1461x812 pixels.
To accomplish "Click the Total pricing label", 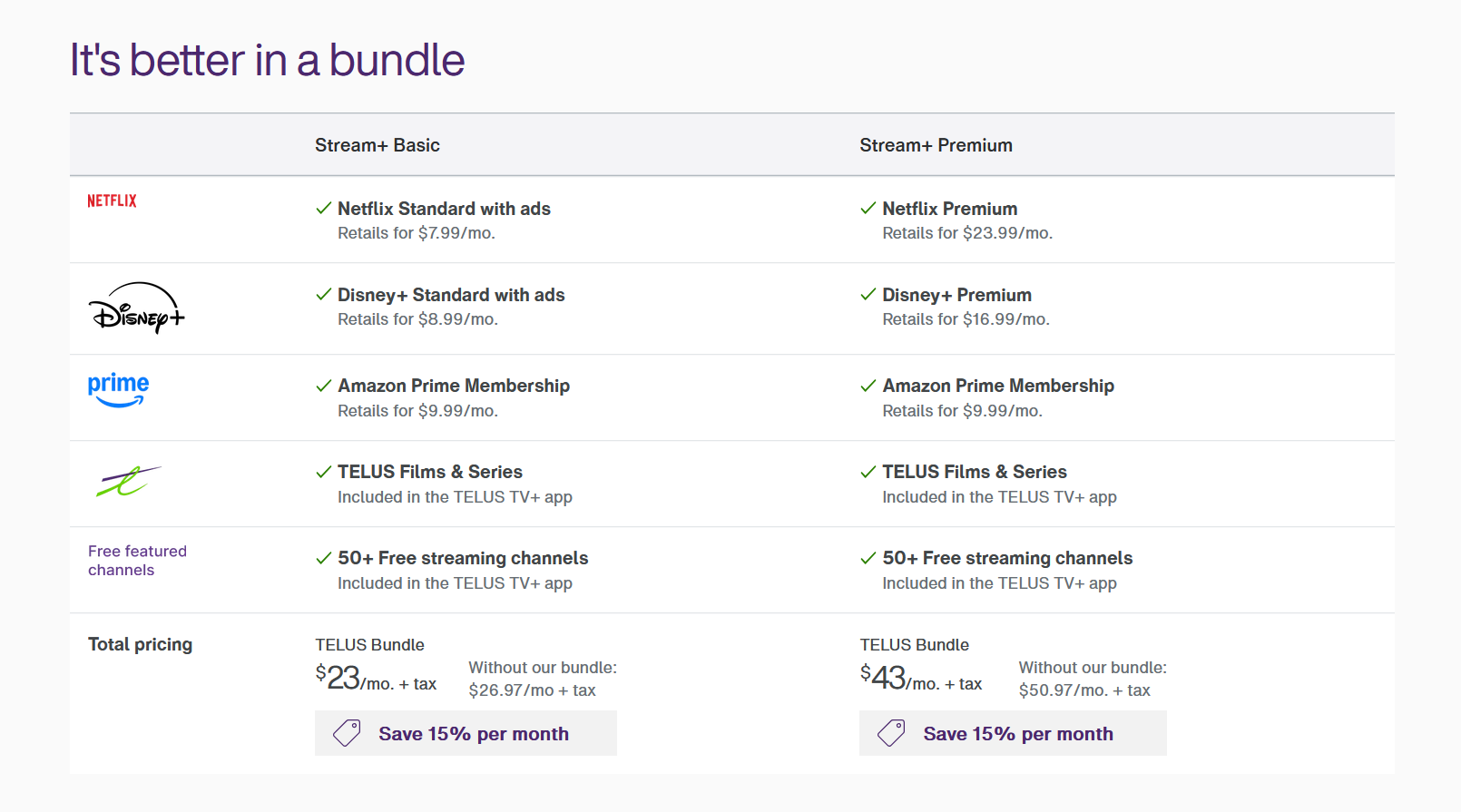I will (140, 644).
